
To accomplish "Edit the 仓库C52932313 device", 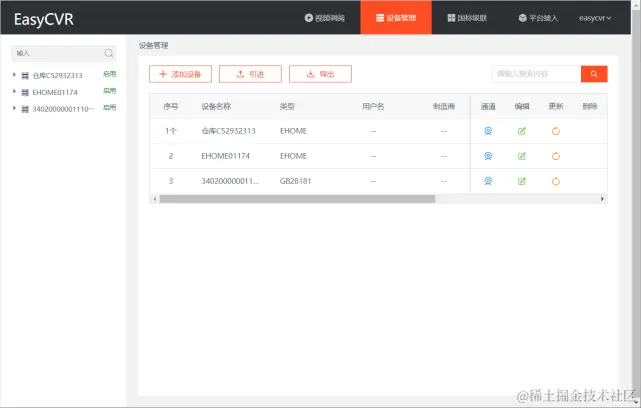I will point(522,131).
